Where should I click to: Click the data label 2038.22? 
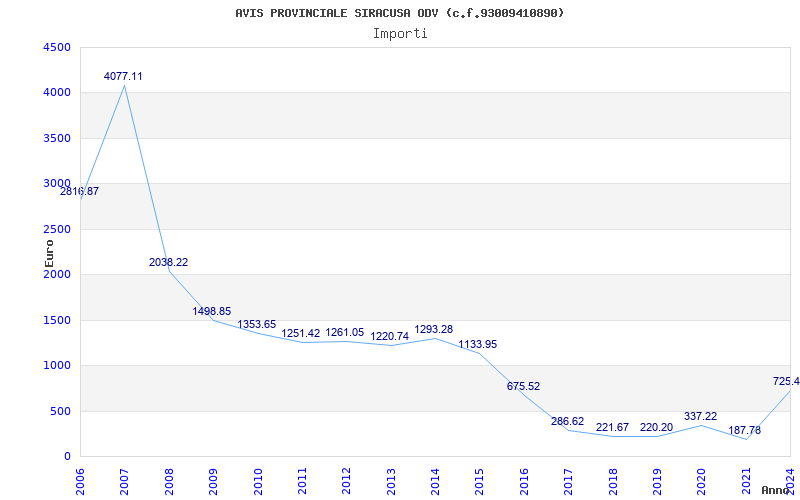(168, 262)
